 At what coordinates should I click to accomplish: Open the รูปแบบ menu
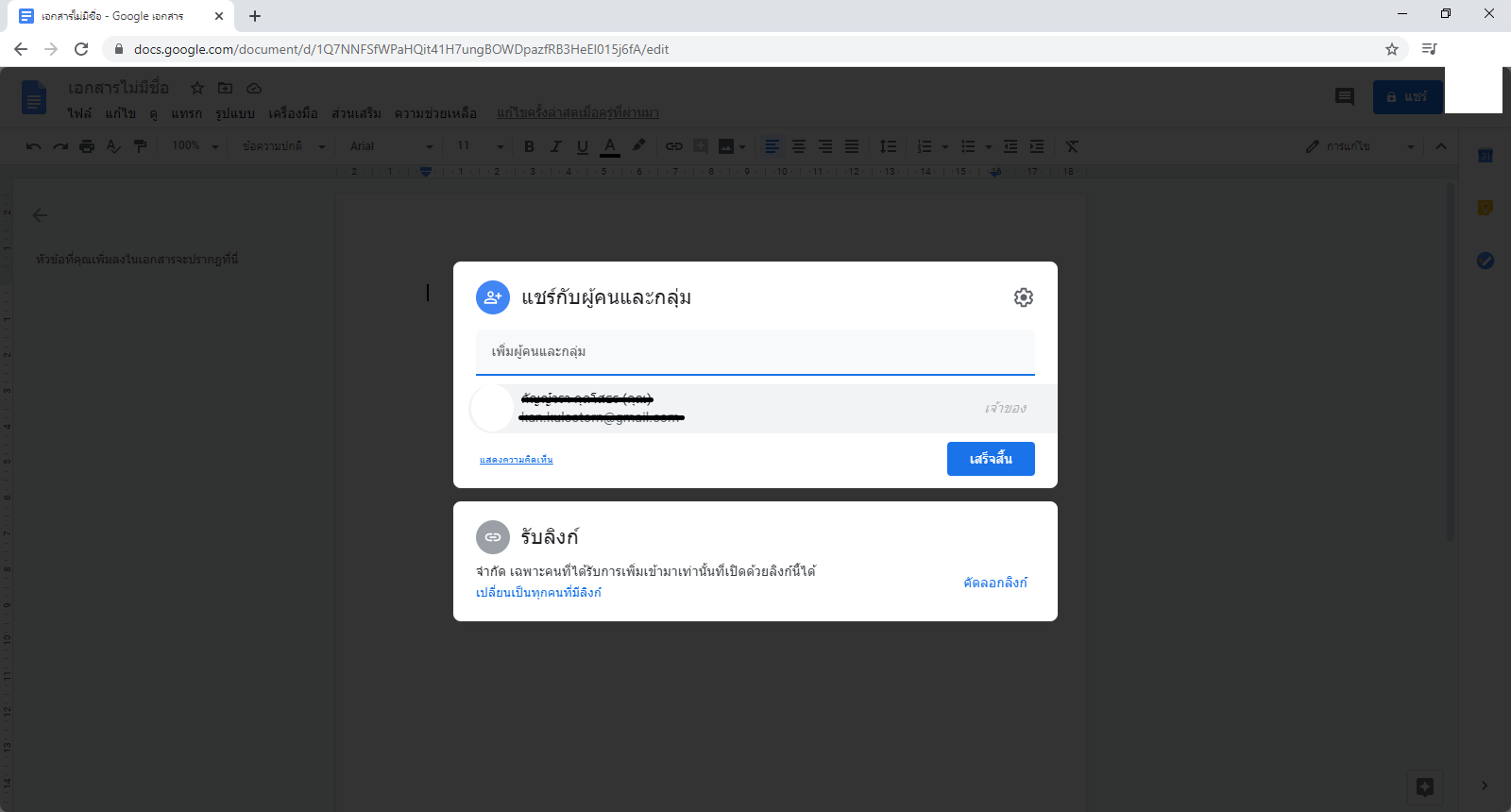click(x=235, y=113)
